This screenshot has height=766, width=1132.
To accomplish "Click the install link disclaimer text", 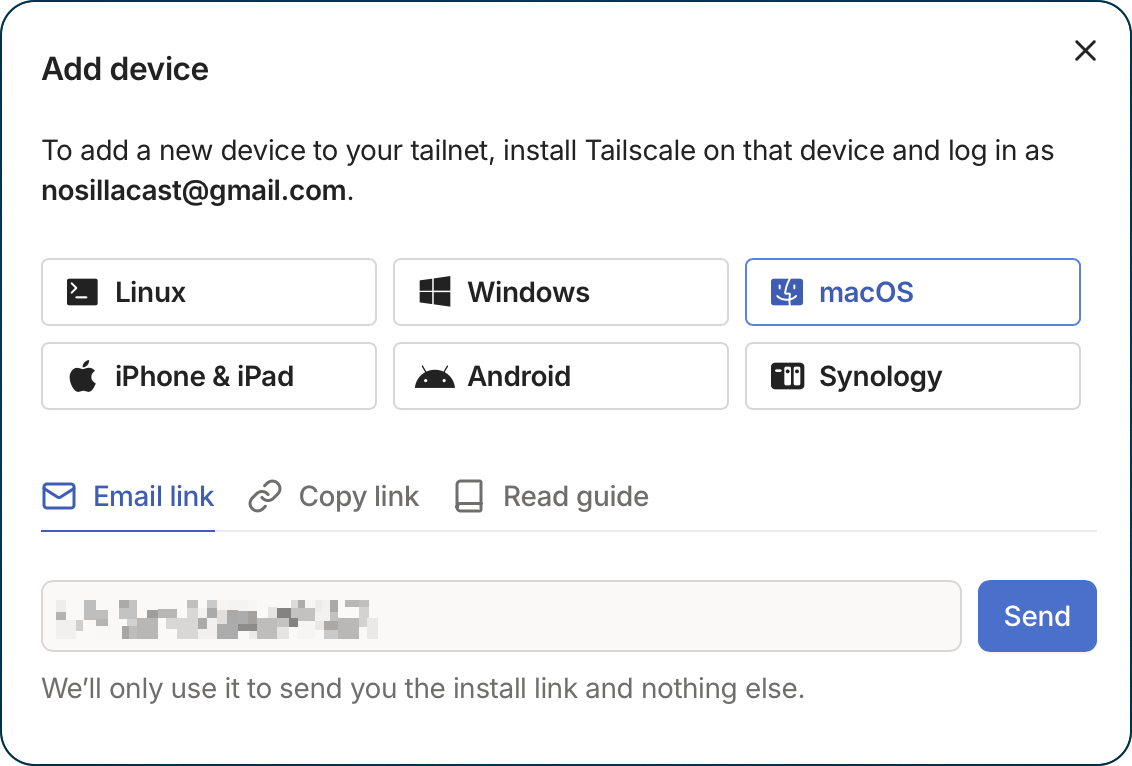I will pyautogui.click(x=423, y=688).
